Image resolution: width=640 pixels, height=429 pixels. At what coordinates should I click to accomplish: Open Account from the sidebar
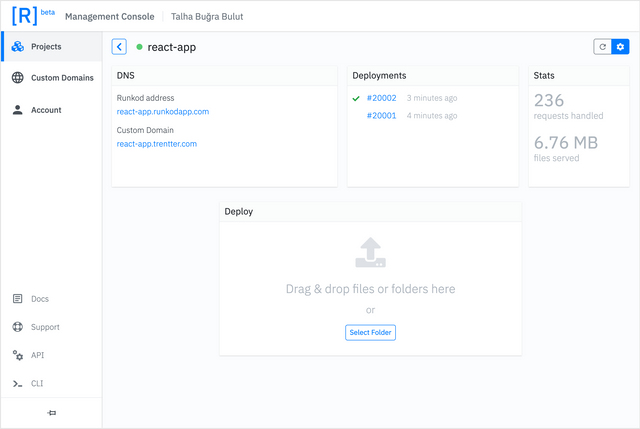tap(51, 110)
